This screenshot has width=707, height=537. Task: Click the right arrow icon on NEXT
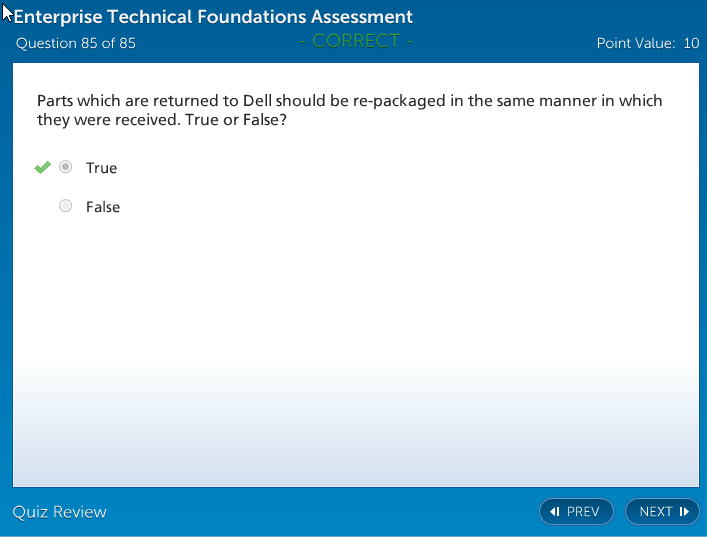(x=684, y=512)
